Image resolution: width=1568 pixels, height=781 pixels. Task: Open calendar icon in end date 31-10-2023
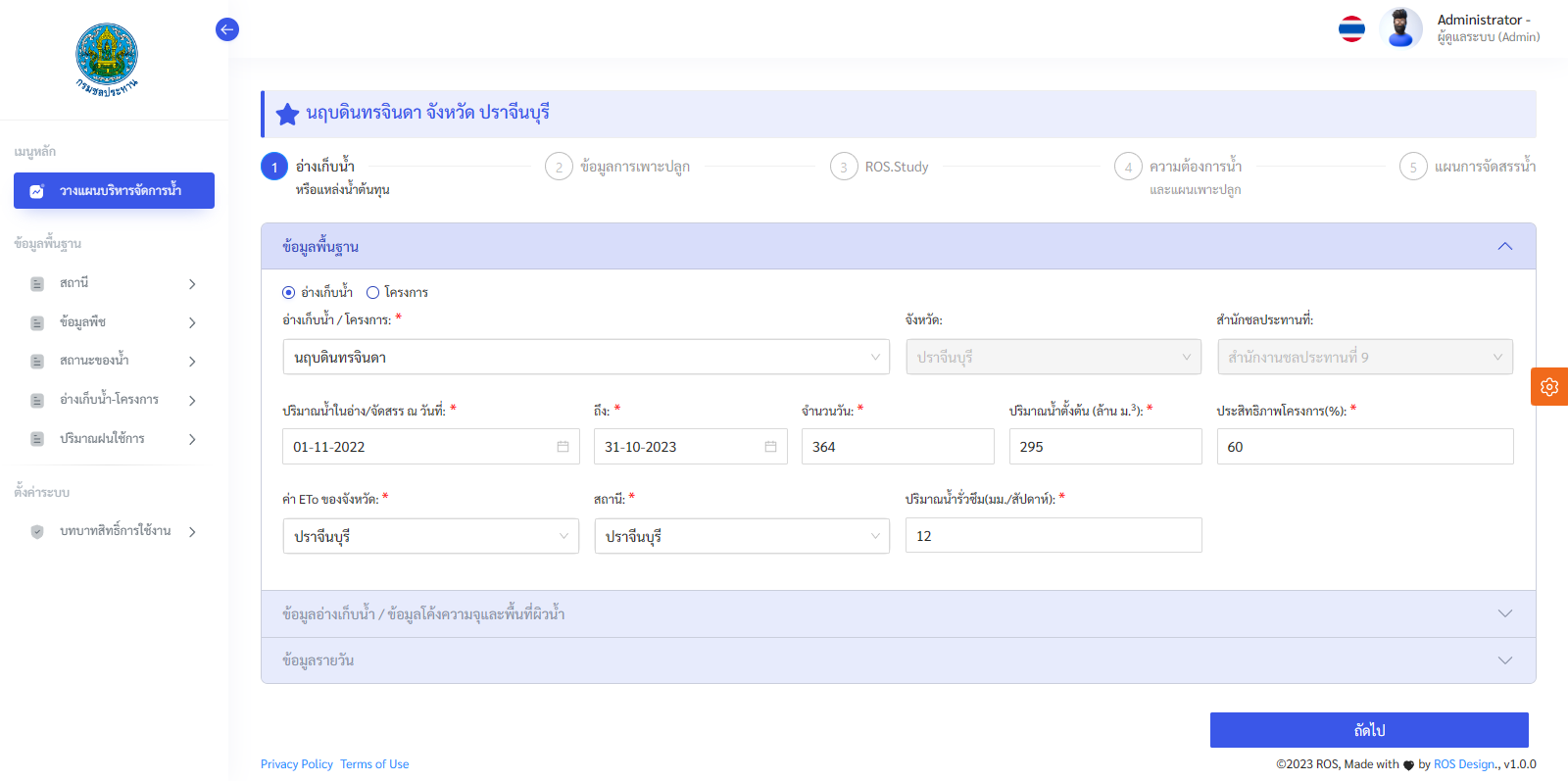tap(770, 447)
